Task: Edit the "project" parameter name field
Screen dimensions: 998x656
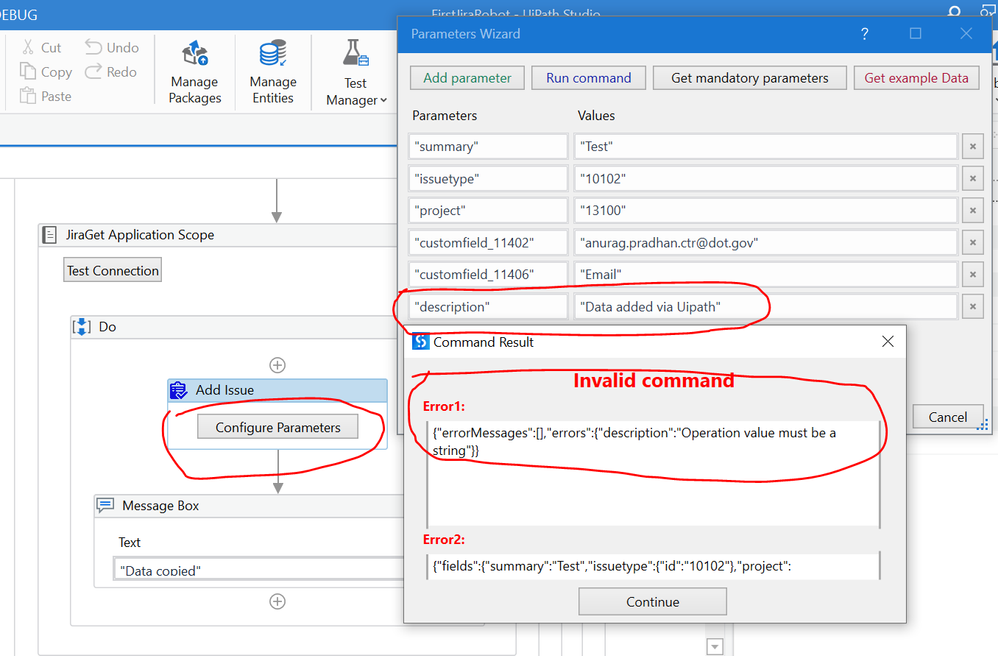Action: tap(488, 211)
